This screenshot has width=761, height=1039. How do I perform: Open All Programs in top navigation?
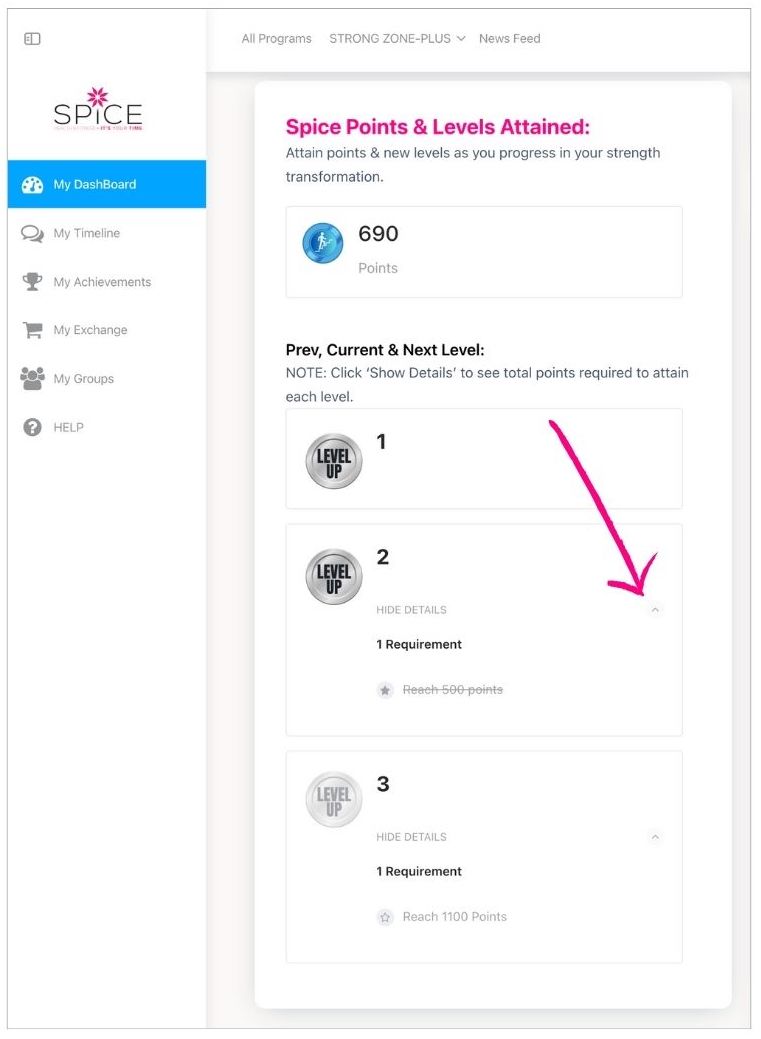coord(276,39)
